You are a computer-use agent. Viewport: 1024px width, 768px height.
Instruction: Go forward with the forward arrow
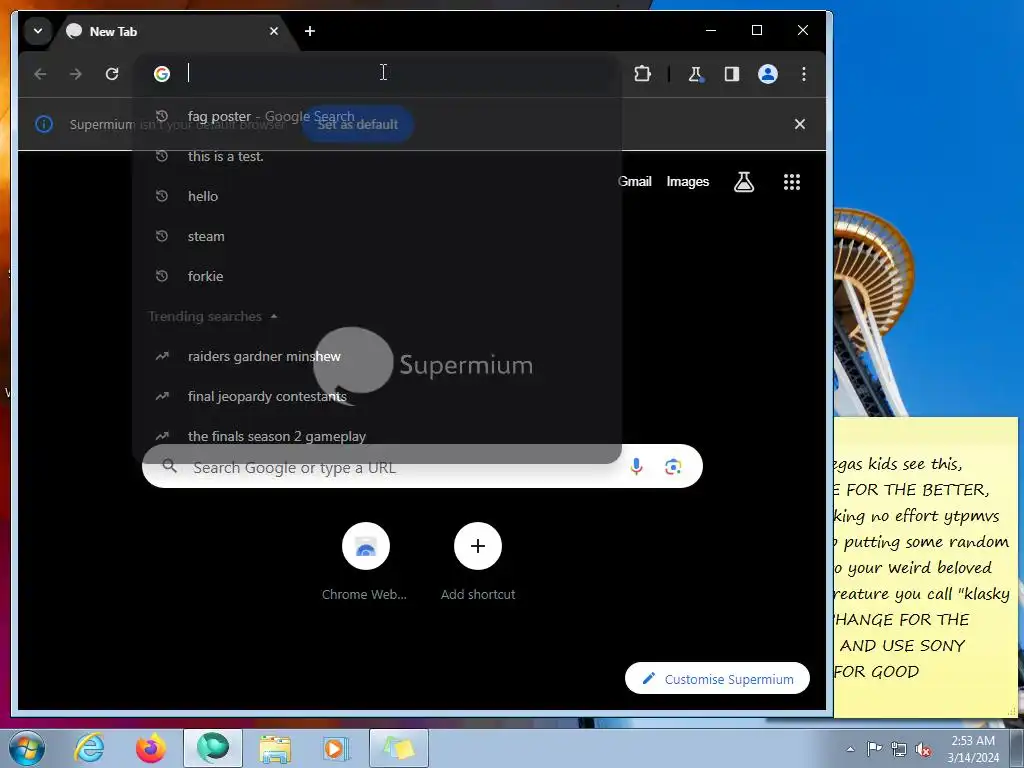[x=76, y=74]
